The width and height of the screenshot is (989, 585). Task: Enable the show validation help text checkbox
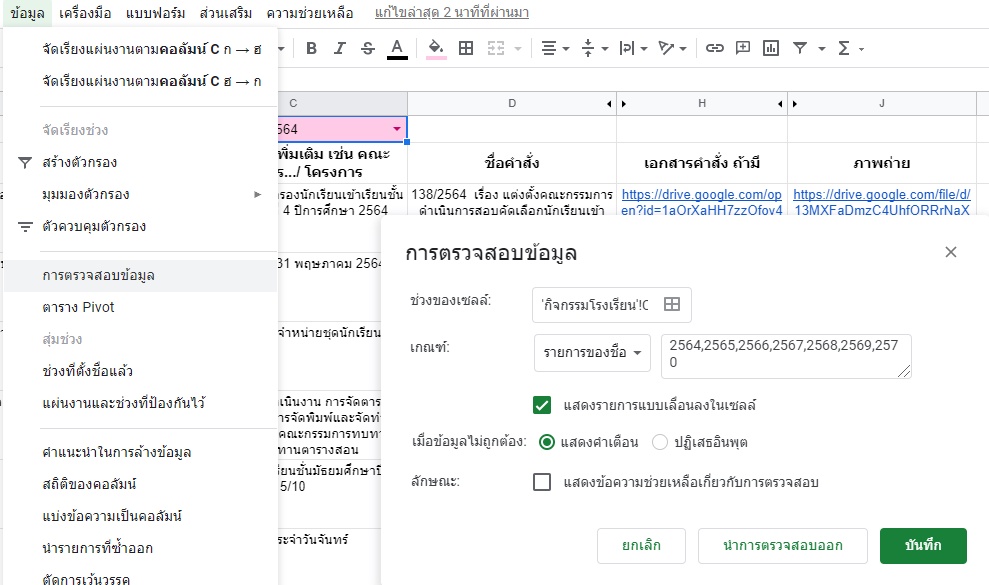click(542, 482)
